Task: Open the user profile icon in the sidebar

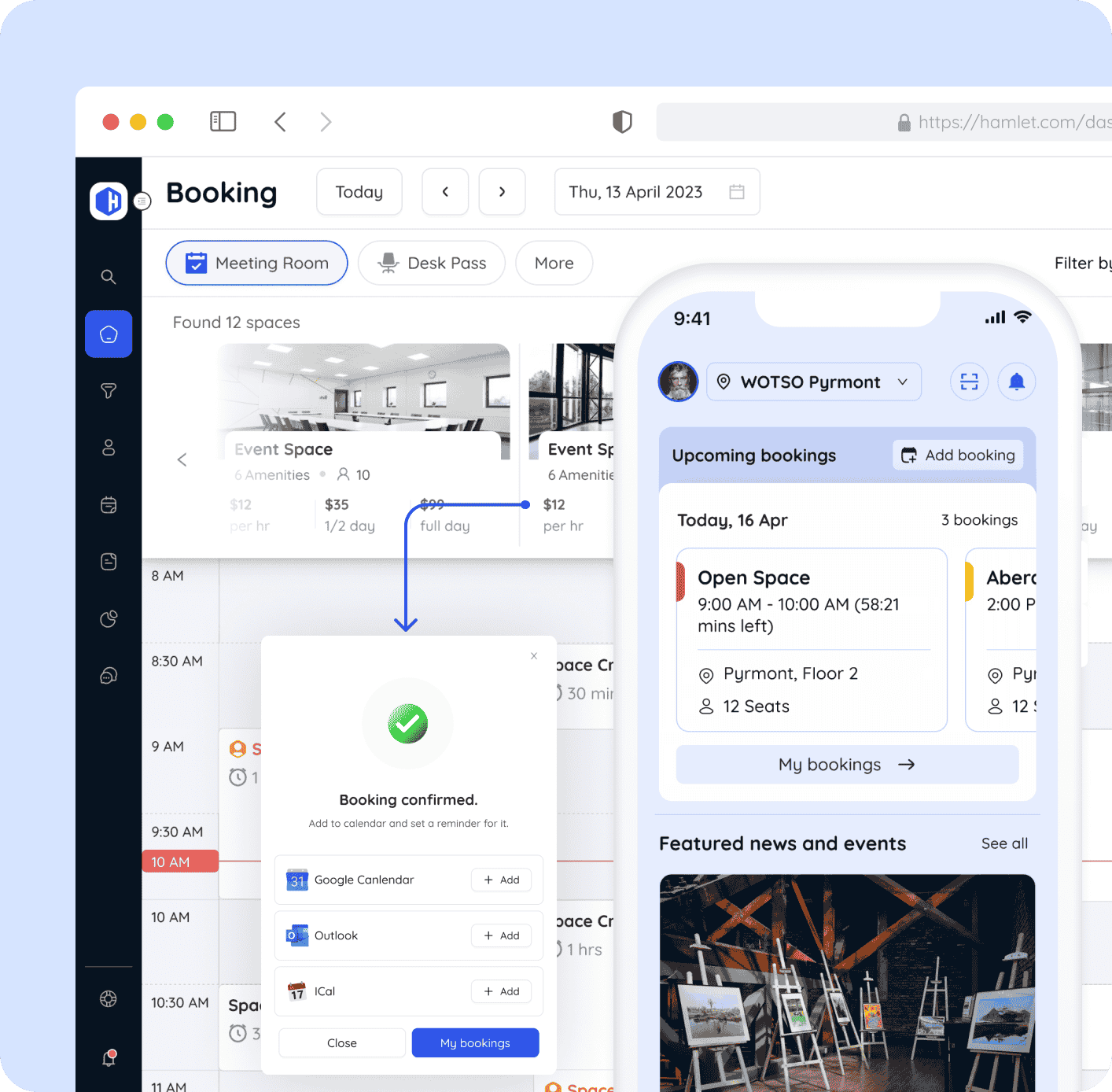Action: coord(109,448)
